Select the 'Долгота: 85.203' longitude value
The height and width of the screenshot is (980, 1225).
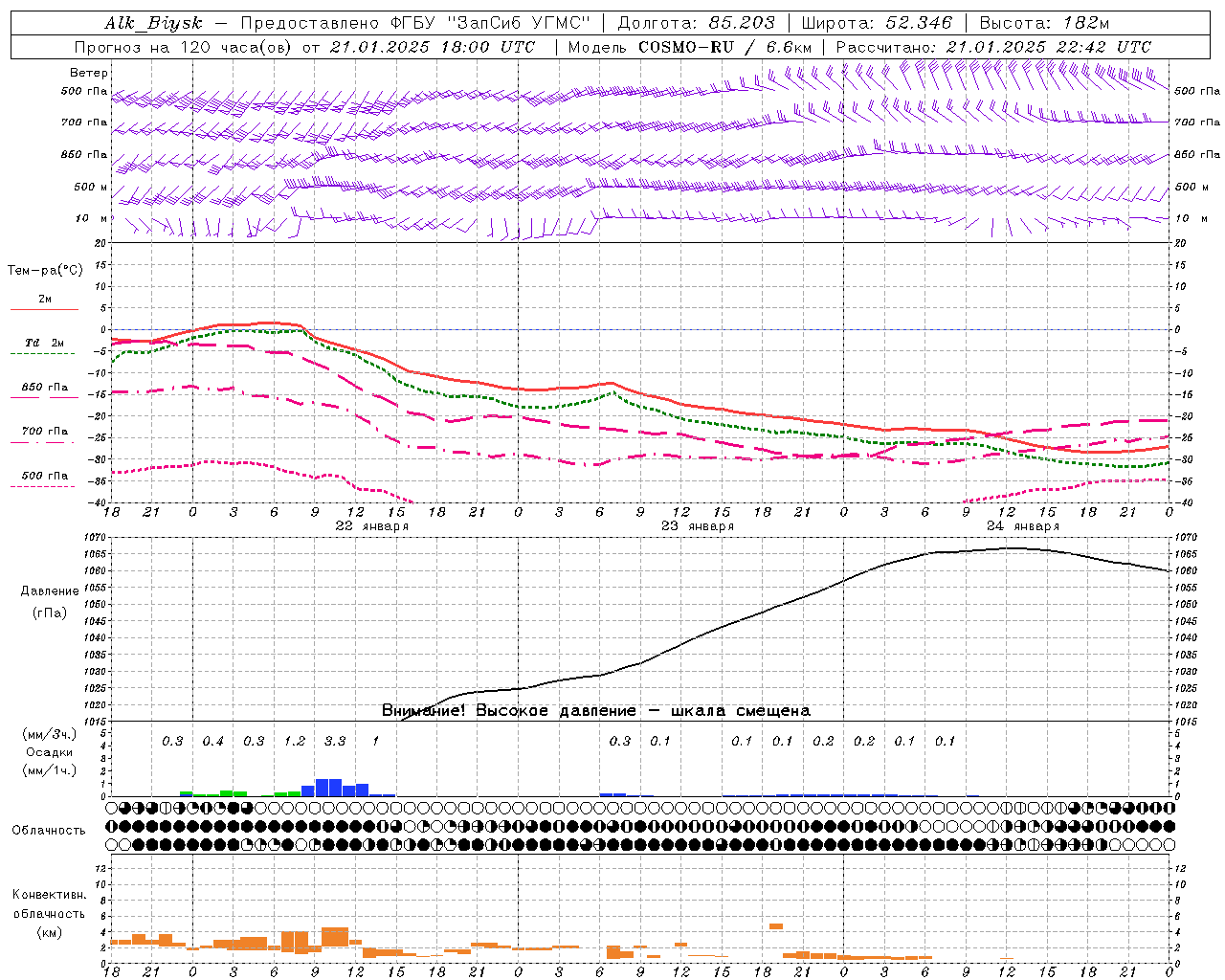point(697,24)
